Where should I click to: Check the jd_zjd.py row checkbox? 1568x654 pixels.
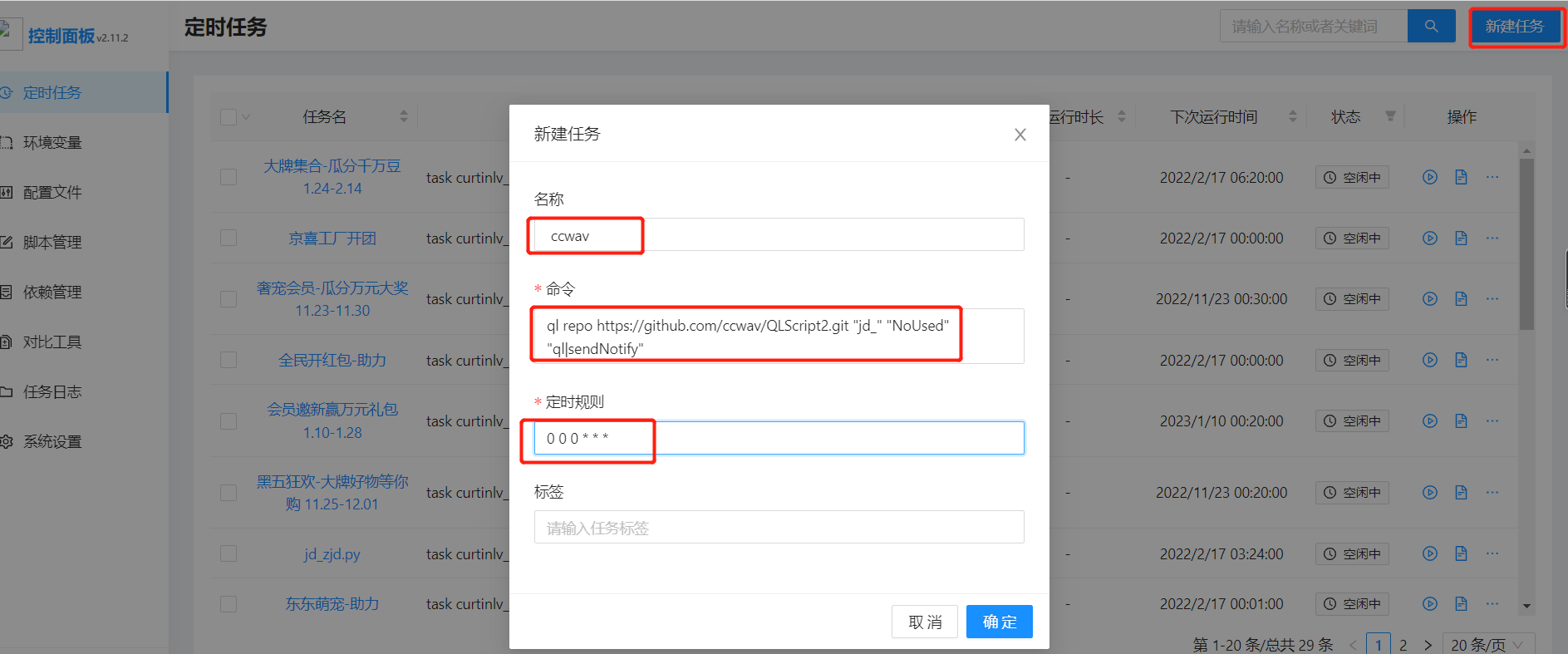pyautogui.click(x=229, y=553)
